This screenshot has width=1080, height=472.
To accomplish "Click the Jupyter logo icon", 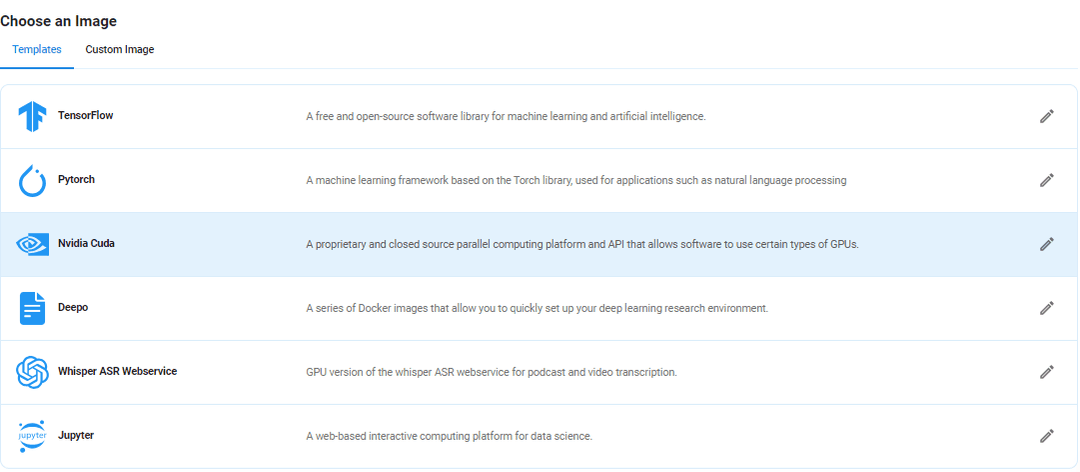I will click(32, 436).
